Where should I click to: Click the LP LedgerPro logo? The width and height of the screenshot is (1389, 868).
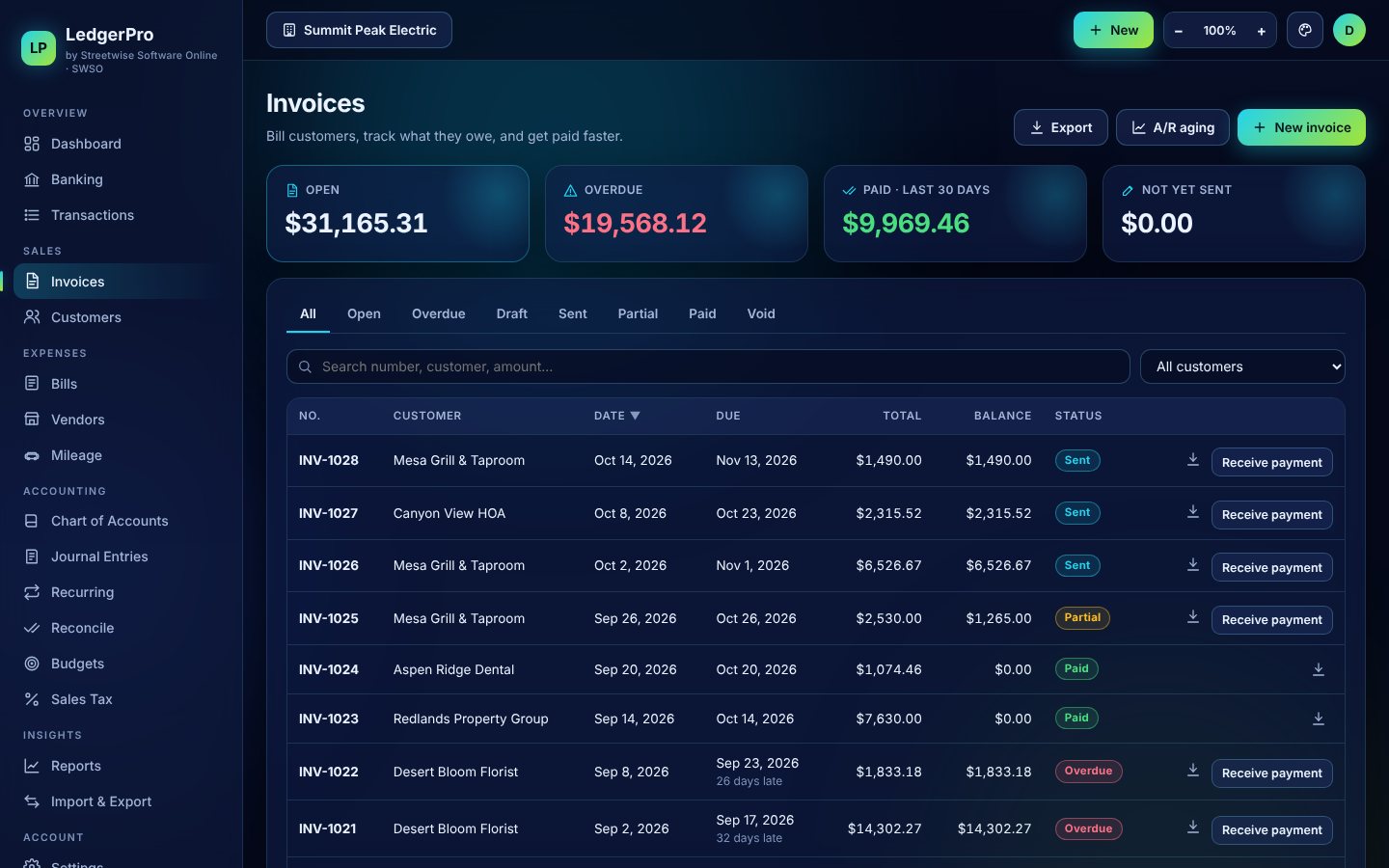(39, 47)
